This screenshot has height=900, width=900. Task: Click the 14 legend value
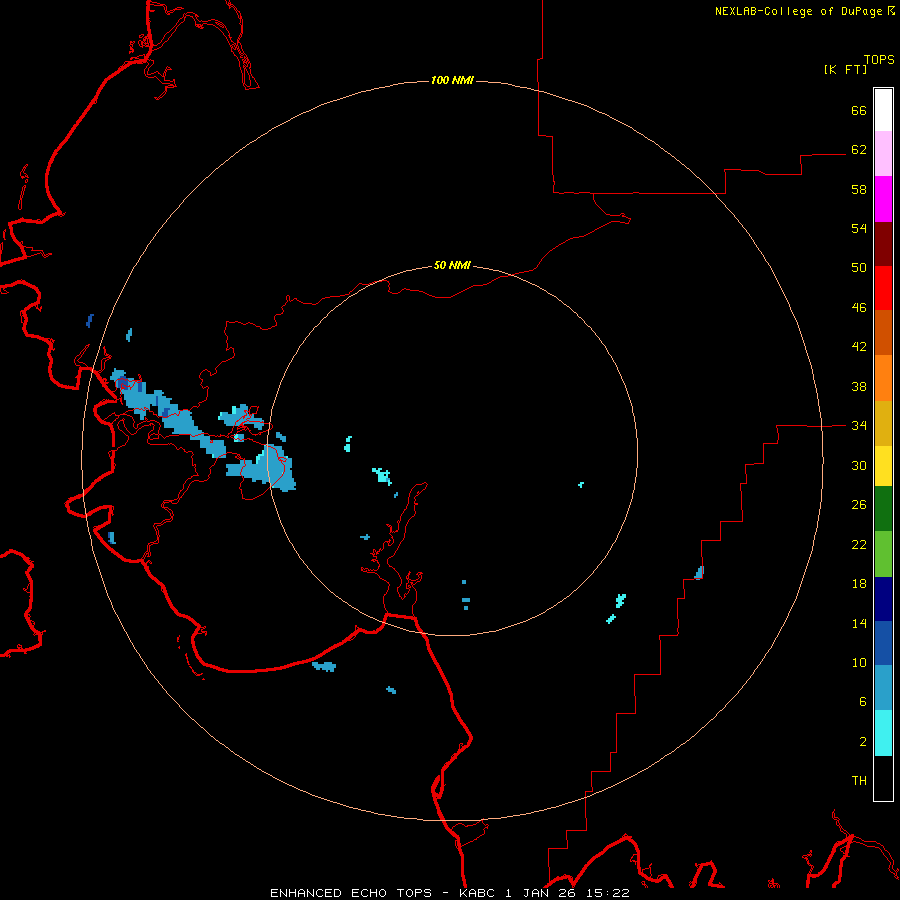pos(859,623)
